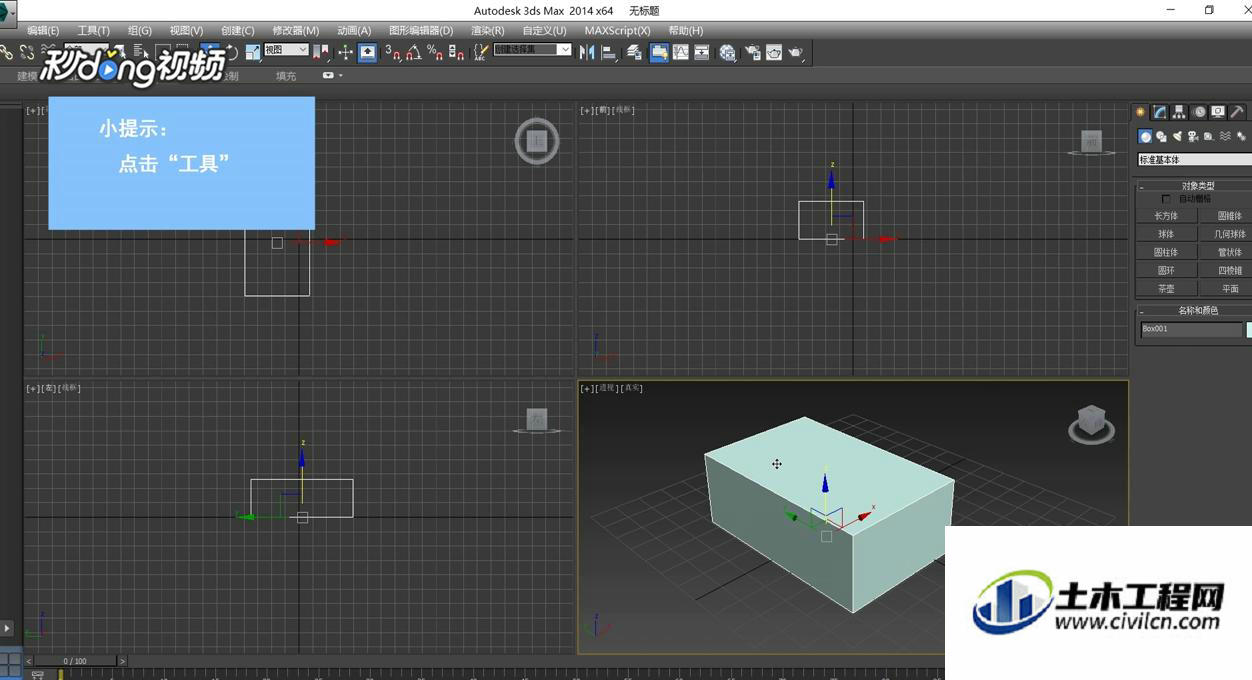Screen dimensions: 1252x680
Task: Open the Schematic View
Action: point(702,52)
